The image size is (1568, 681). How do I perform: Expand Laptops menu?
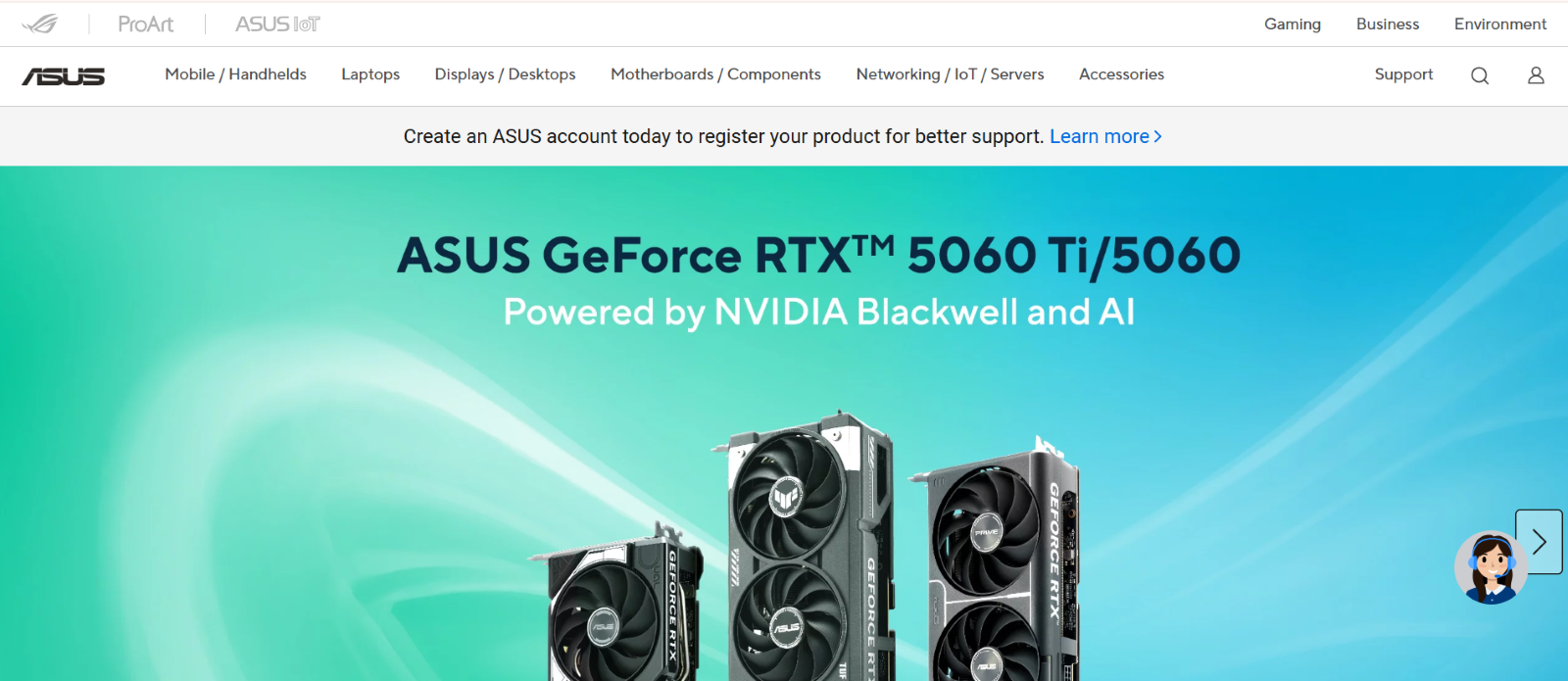pos(370,74)
